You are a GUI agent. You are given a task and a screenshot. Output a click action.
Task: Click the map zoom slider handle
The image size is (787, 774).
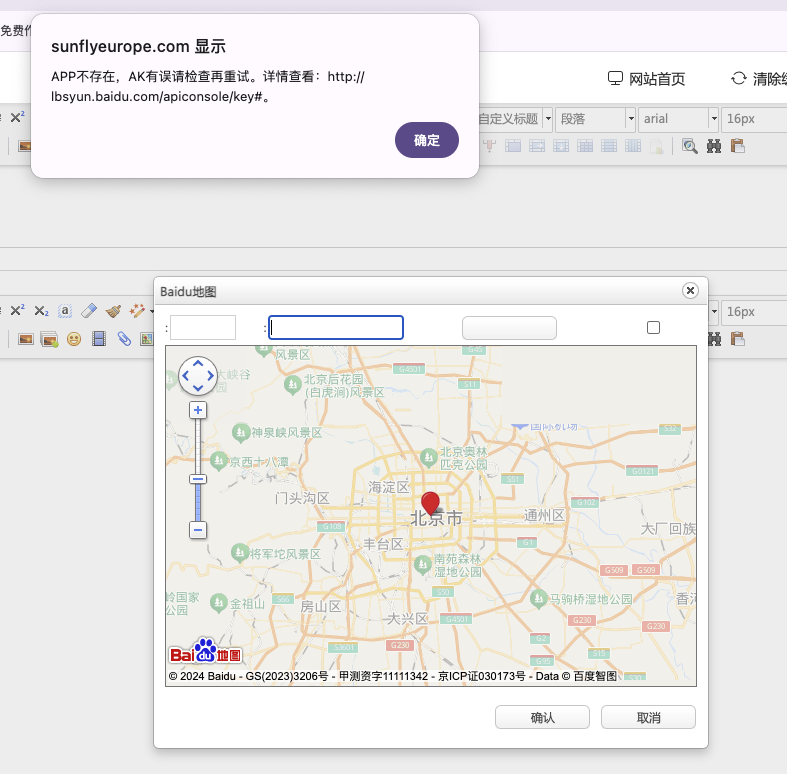click(198, 479)
